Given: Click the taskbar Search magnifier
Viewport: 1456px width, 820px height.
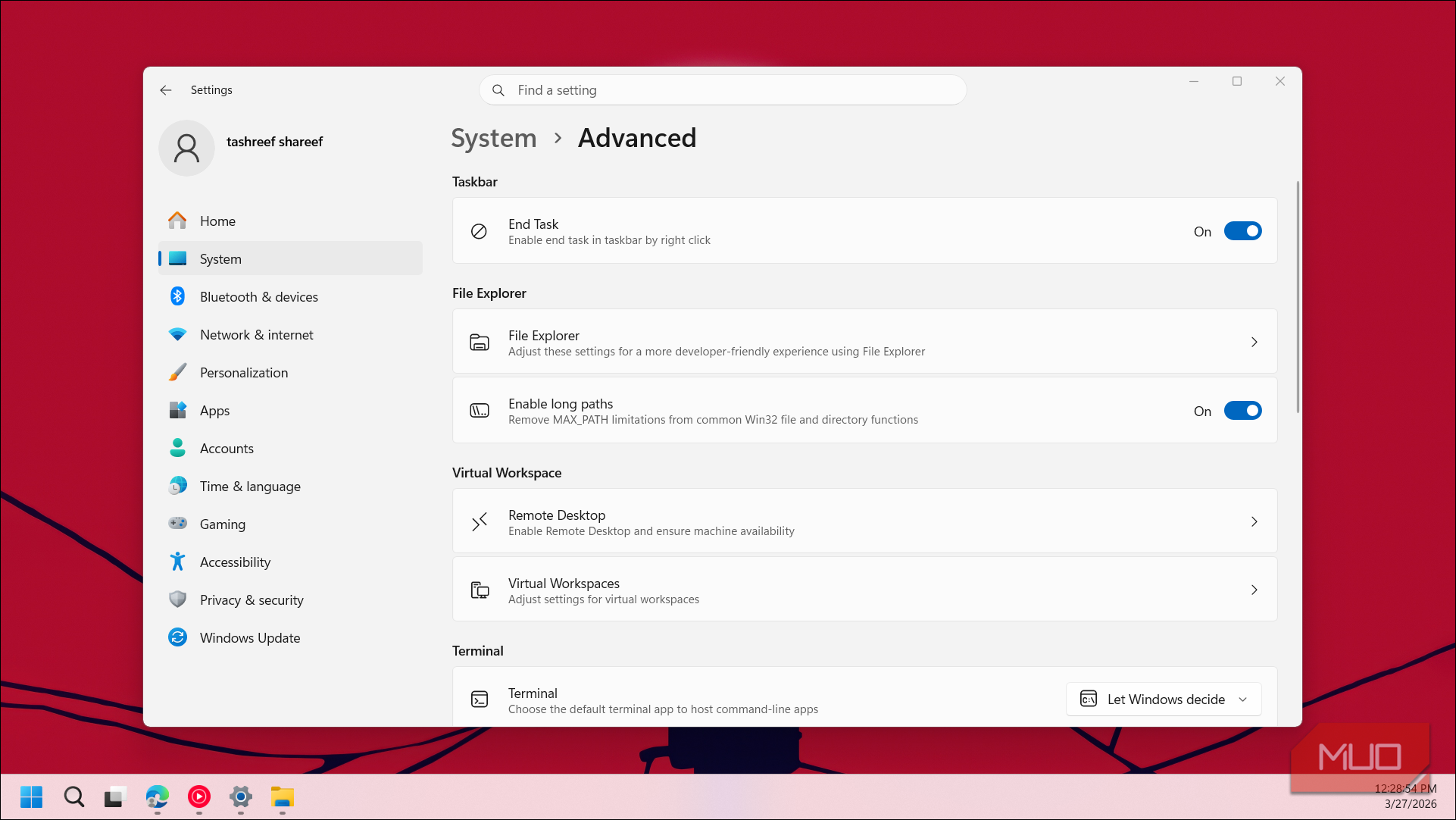Looking at the screenshot, I should coord(74,797).
